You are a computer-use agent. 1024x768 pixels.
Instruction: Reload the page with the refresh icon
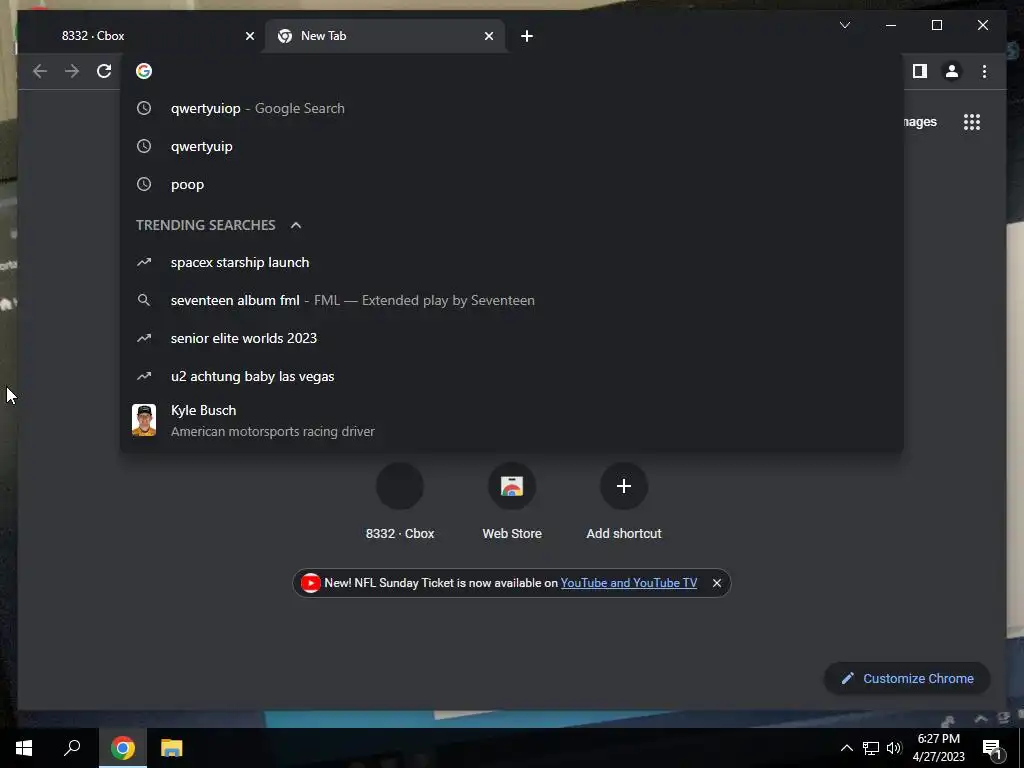click(x=104, y=71)
